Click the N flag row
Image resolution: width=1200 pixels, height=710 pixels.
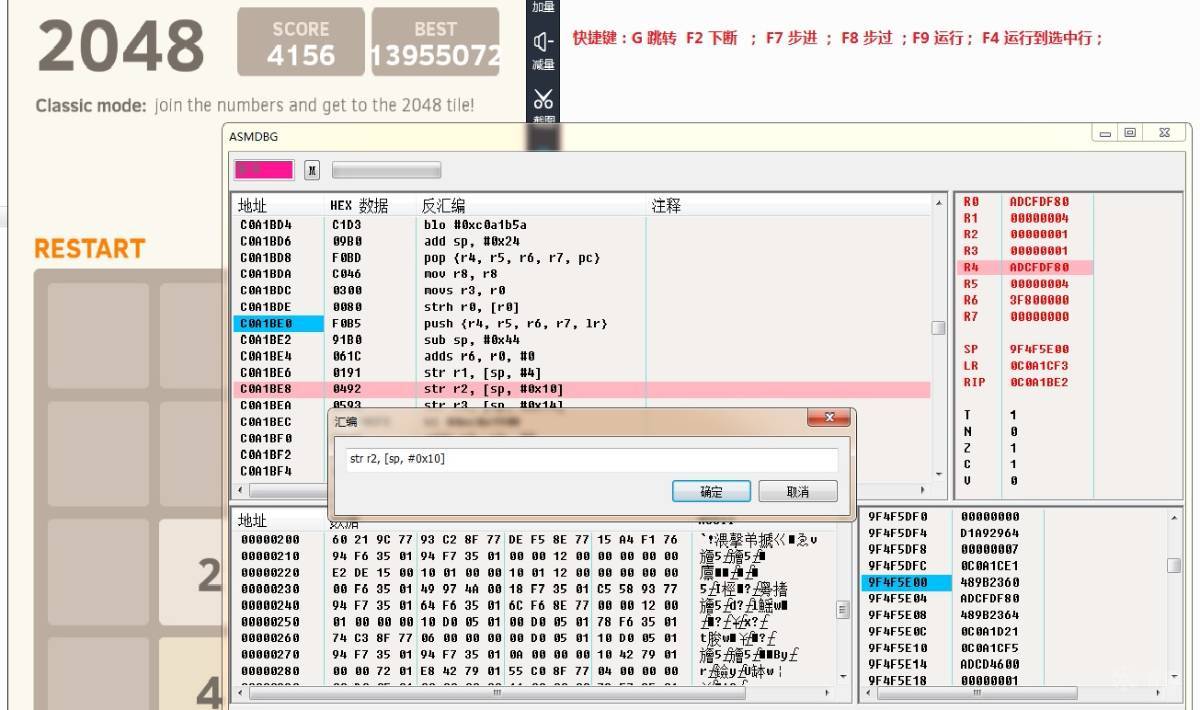(1024, 432)
